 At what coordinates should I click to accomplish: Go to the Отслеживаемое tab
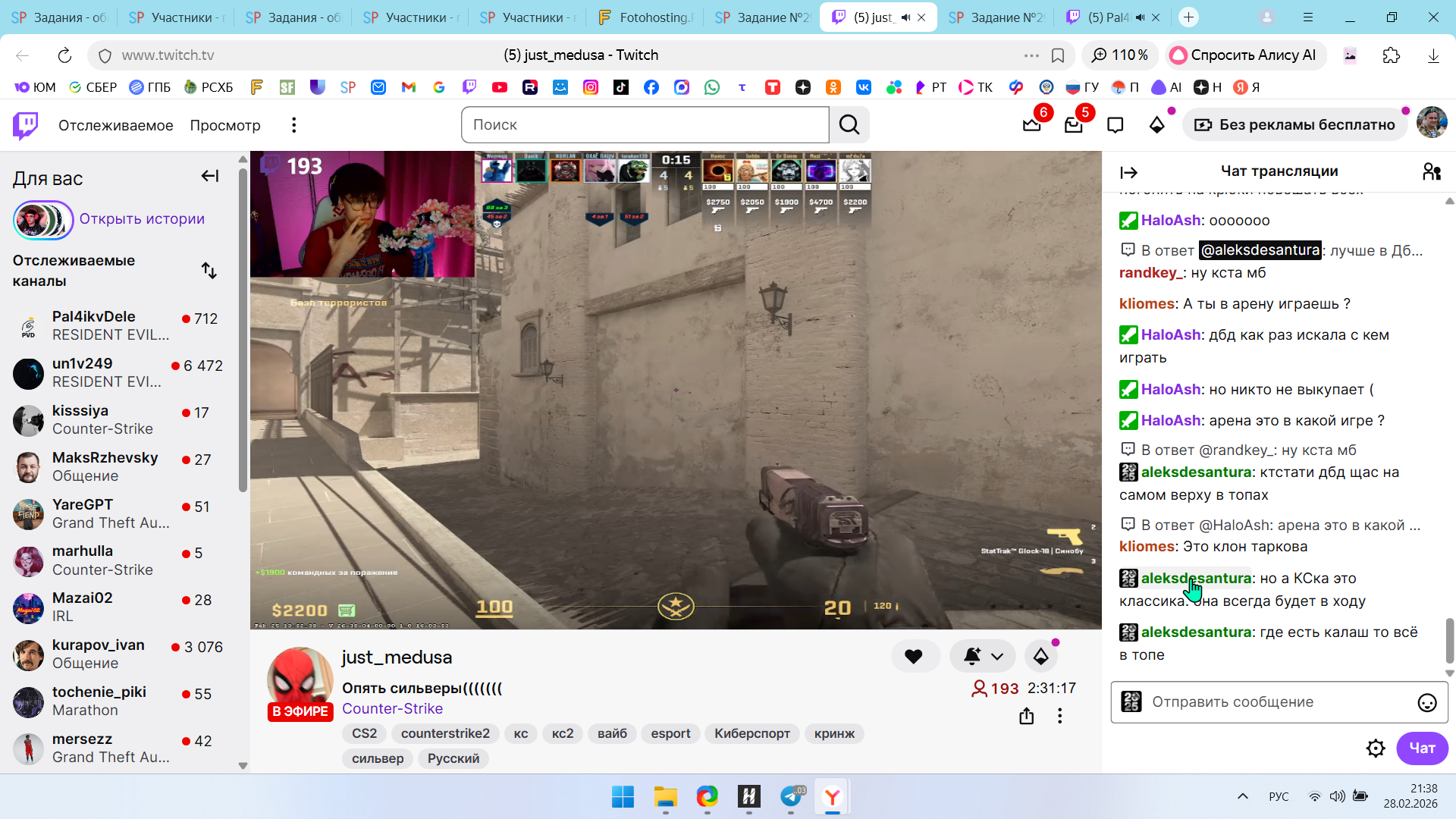(x=115, y=125)
